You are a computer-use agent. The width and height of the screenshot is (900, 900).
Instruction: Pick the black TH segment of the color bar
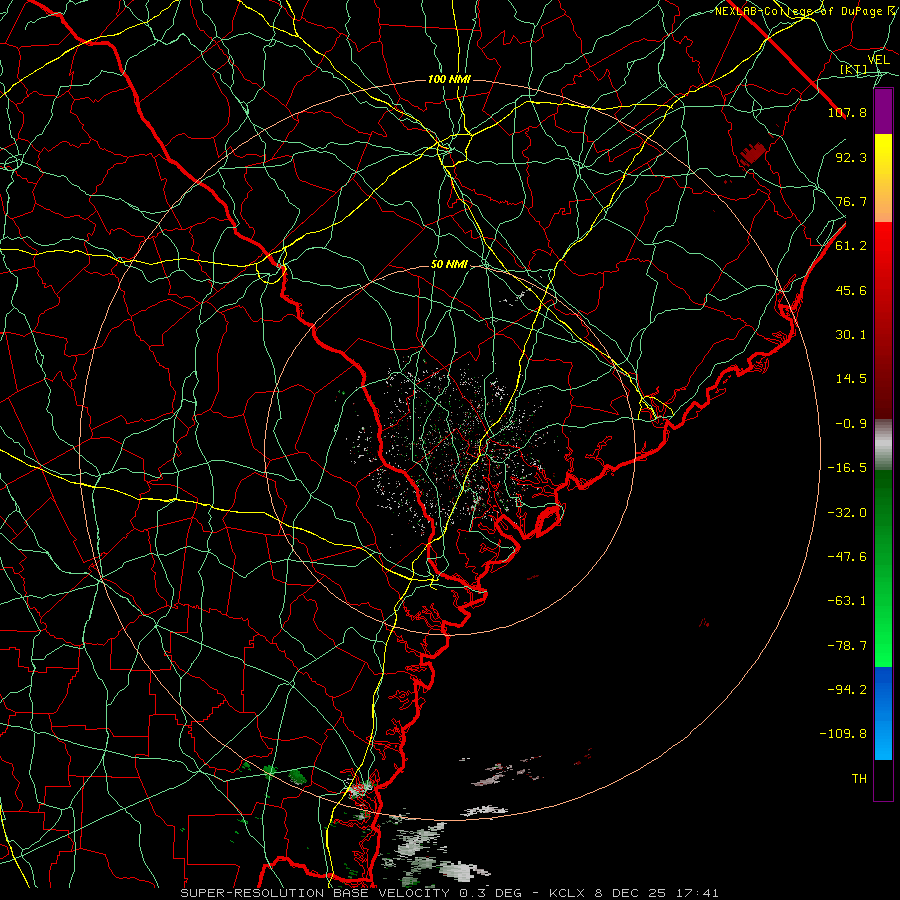tap(883, 779)
